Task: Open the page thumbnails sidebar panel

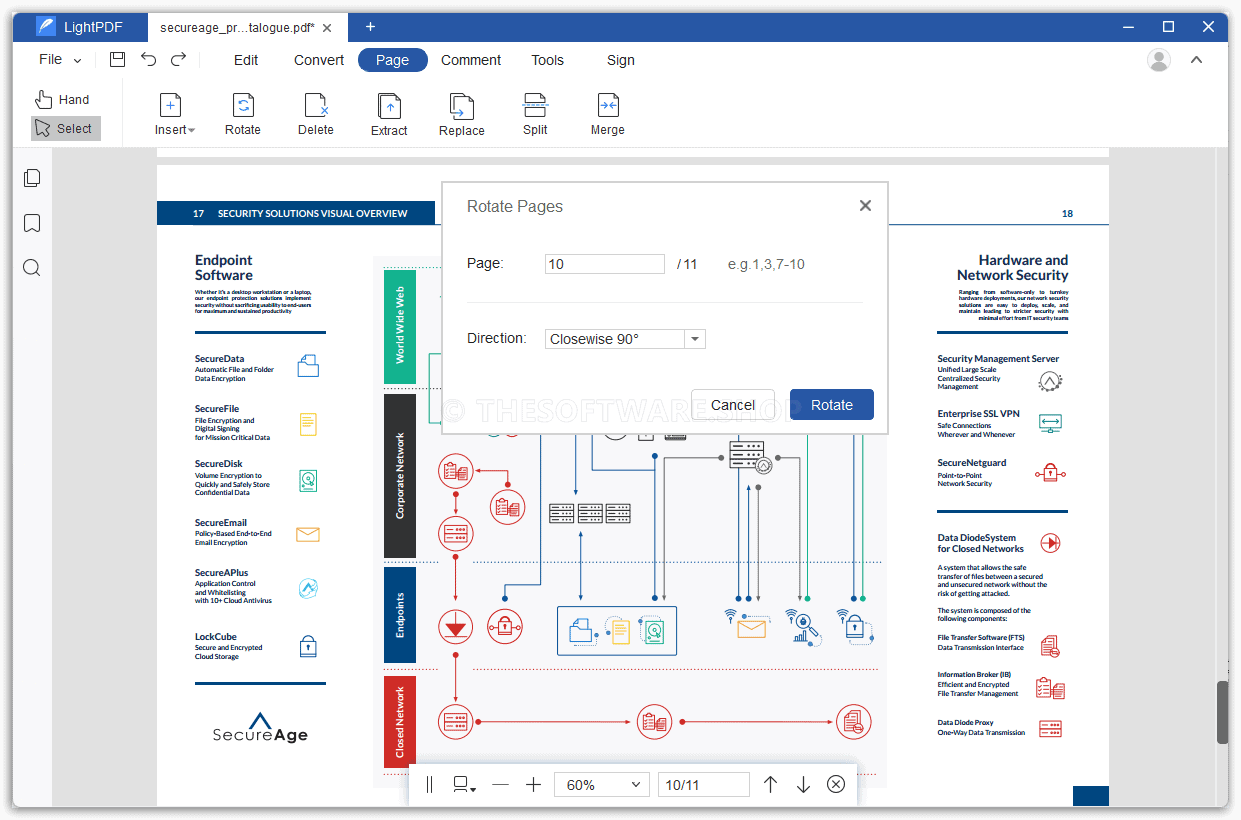Action: coord(32,178)
